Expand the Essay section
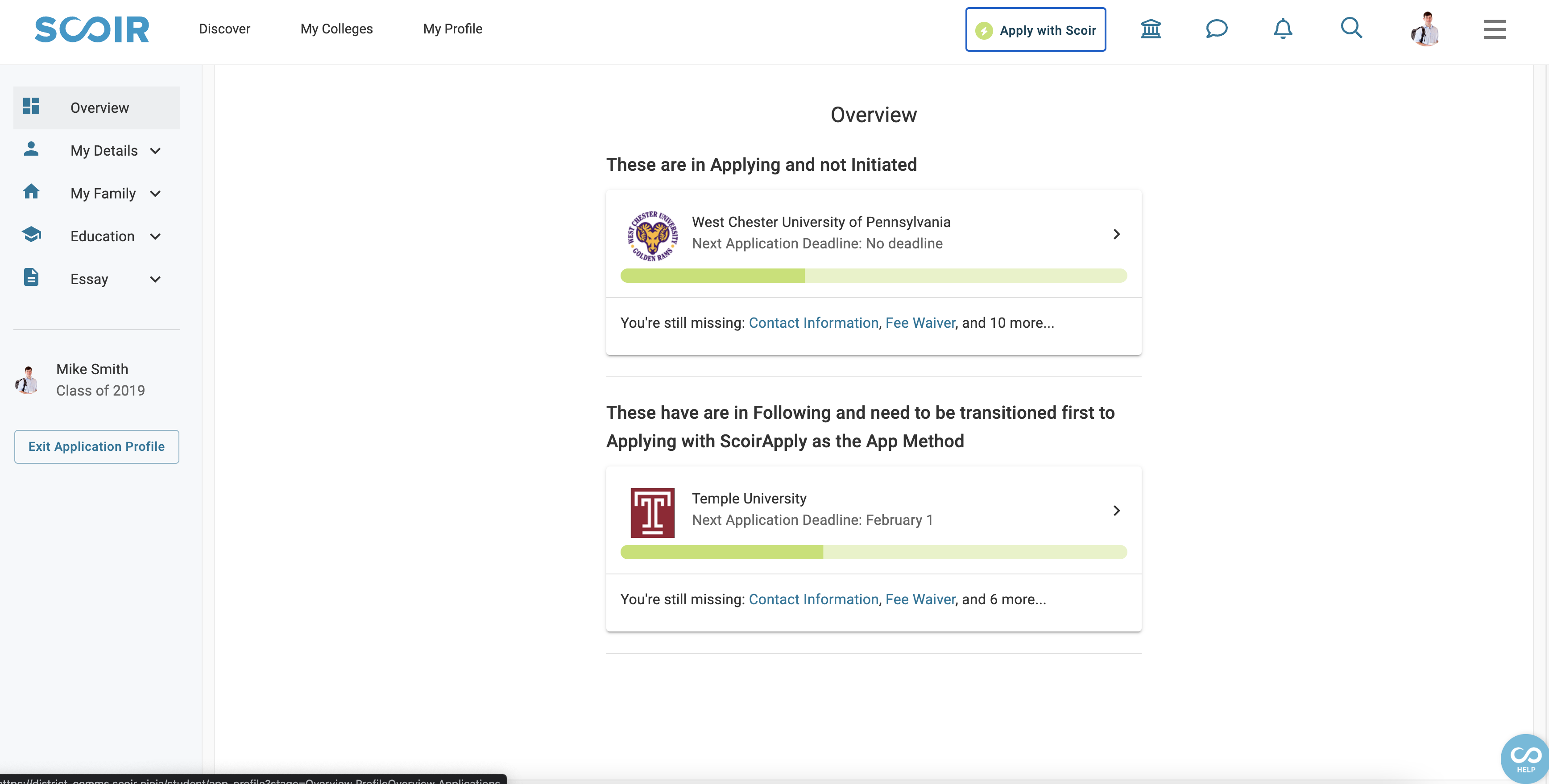 [155, 279]
